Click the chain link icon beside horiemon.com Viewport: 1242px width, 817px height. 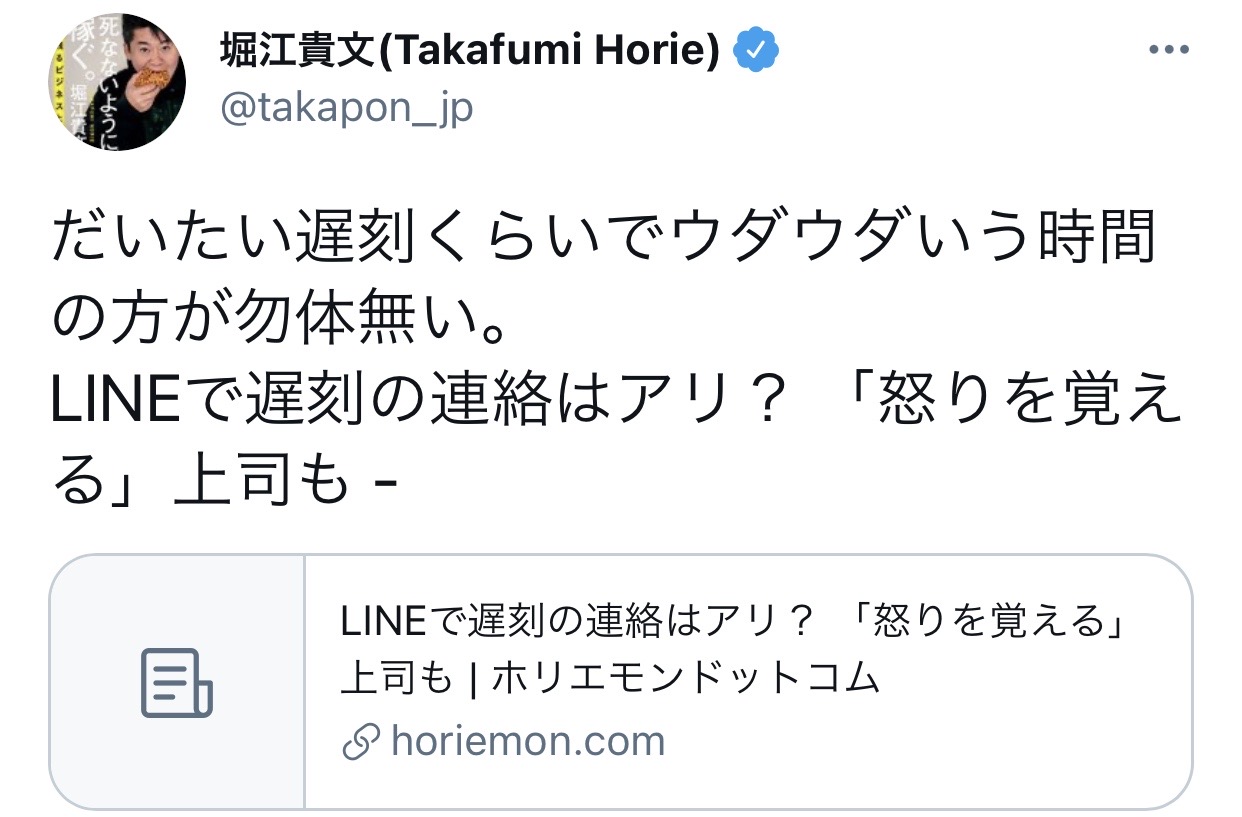tap(360, 742)
